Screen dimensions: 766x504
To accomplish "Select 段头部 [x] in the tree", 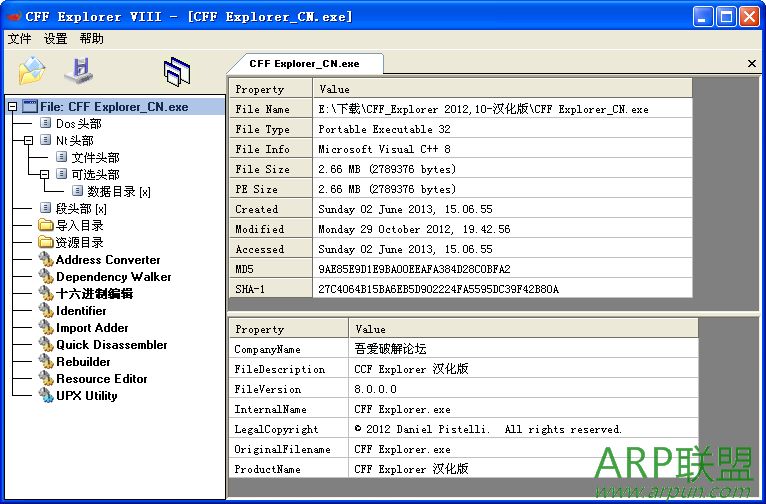I will coord(81,209).
